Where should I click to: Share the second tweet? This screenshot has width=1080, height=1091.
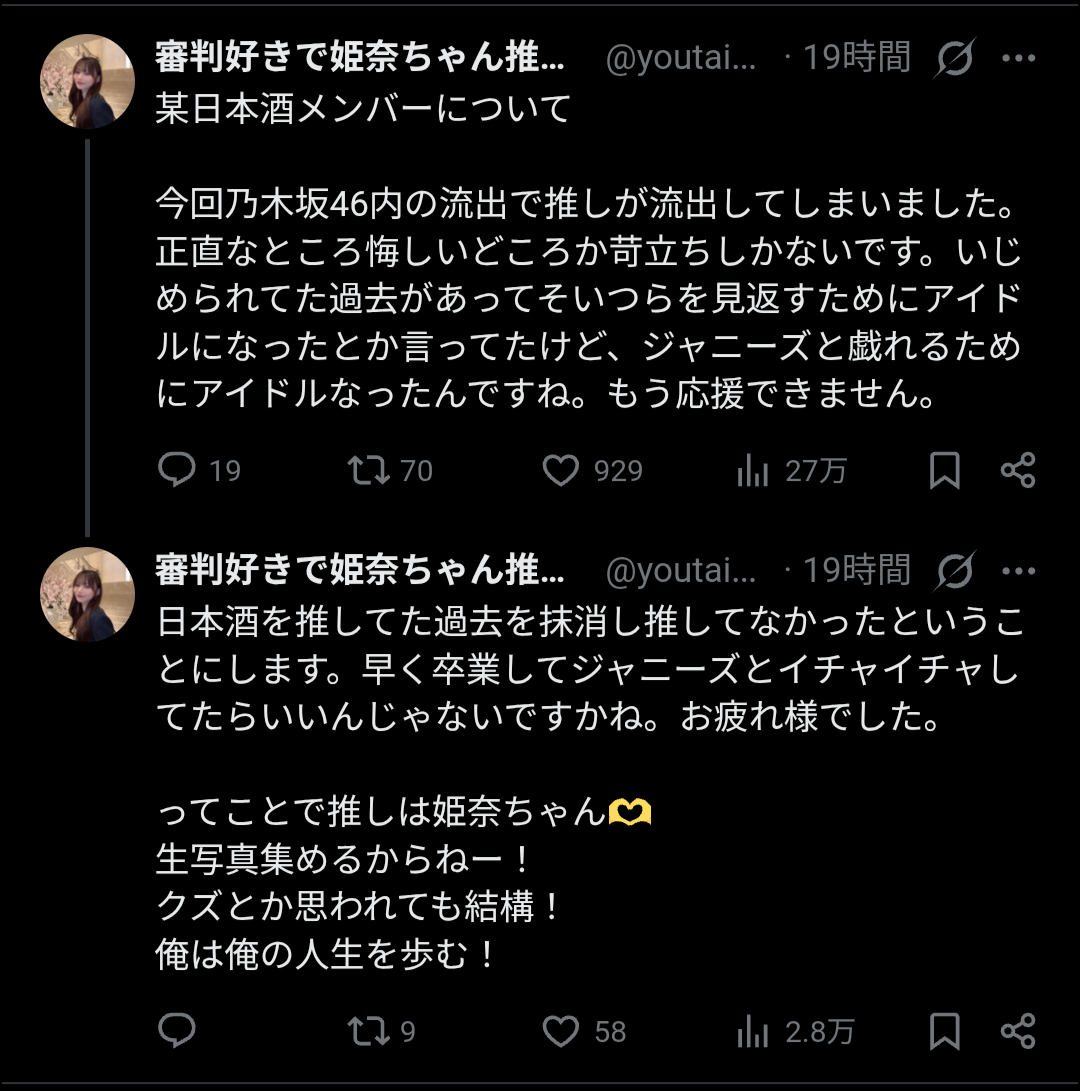(x=1018, y=1030)
